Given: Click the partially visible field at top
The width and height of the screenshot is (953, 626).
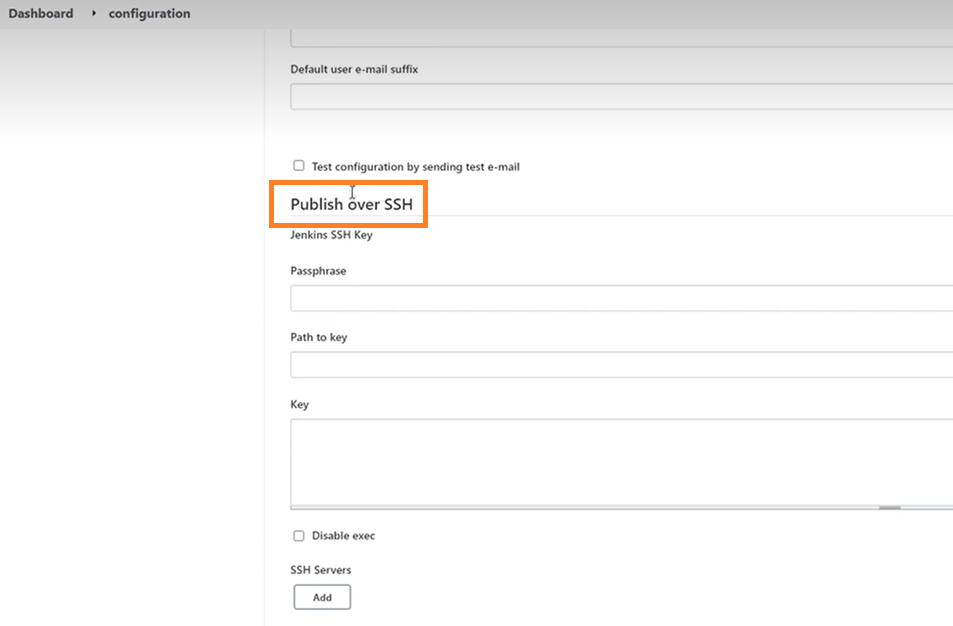Looking at the screenshot, I should tap(622, 38).
